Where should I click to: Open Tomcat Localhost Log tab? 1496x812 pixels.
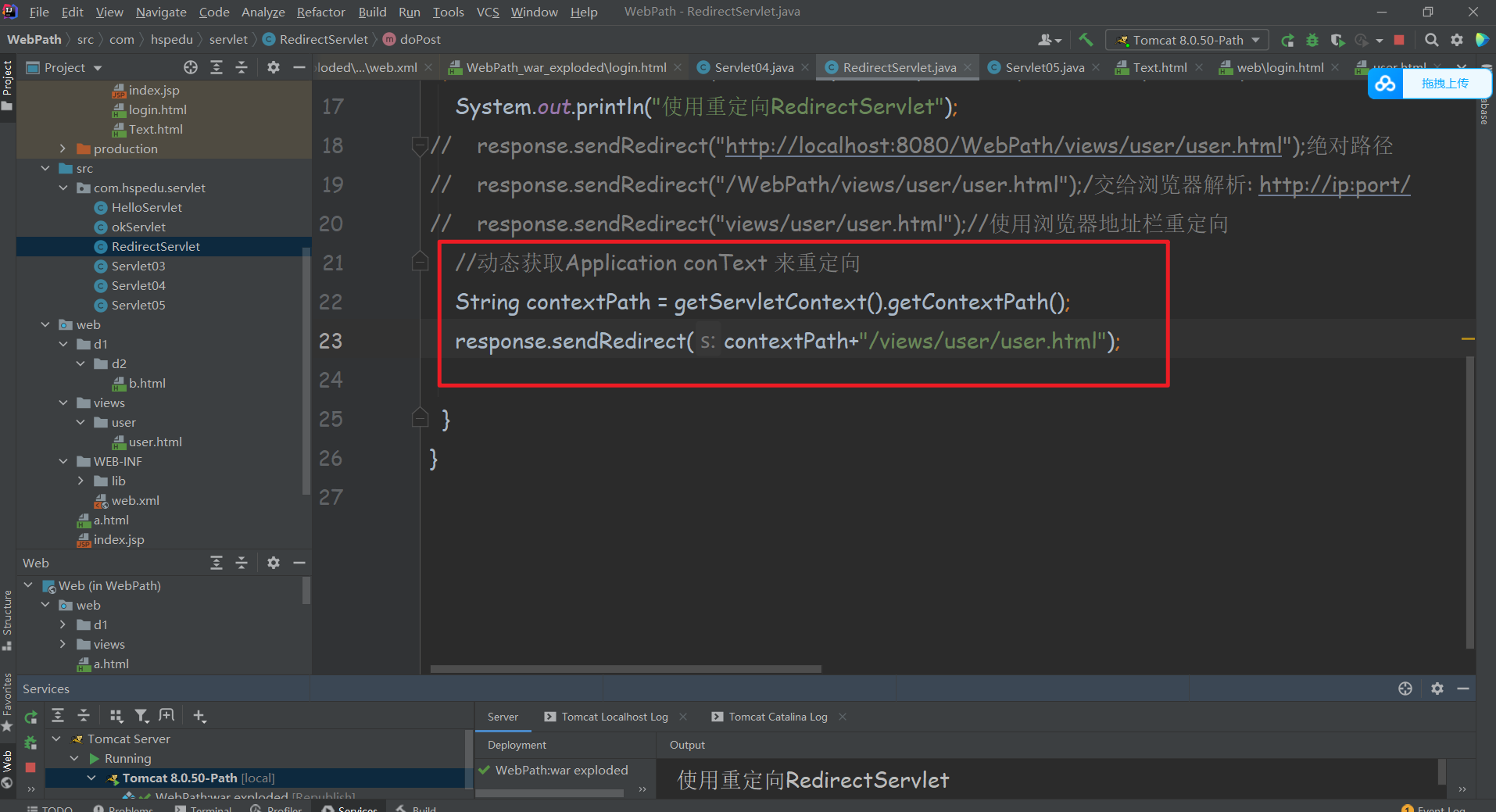point(614,717)
